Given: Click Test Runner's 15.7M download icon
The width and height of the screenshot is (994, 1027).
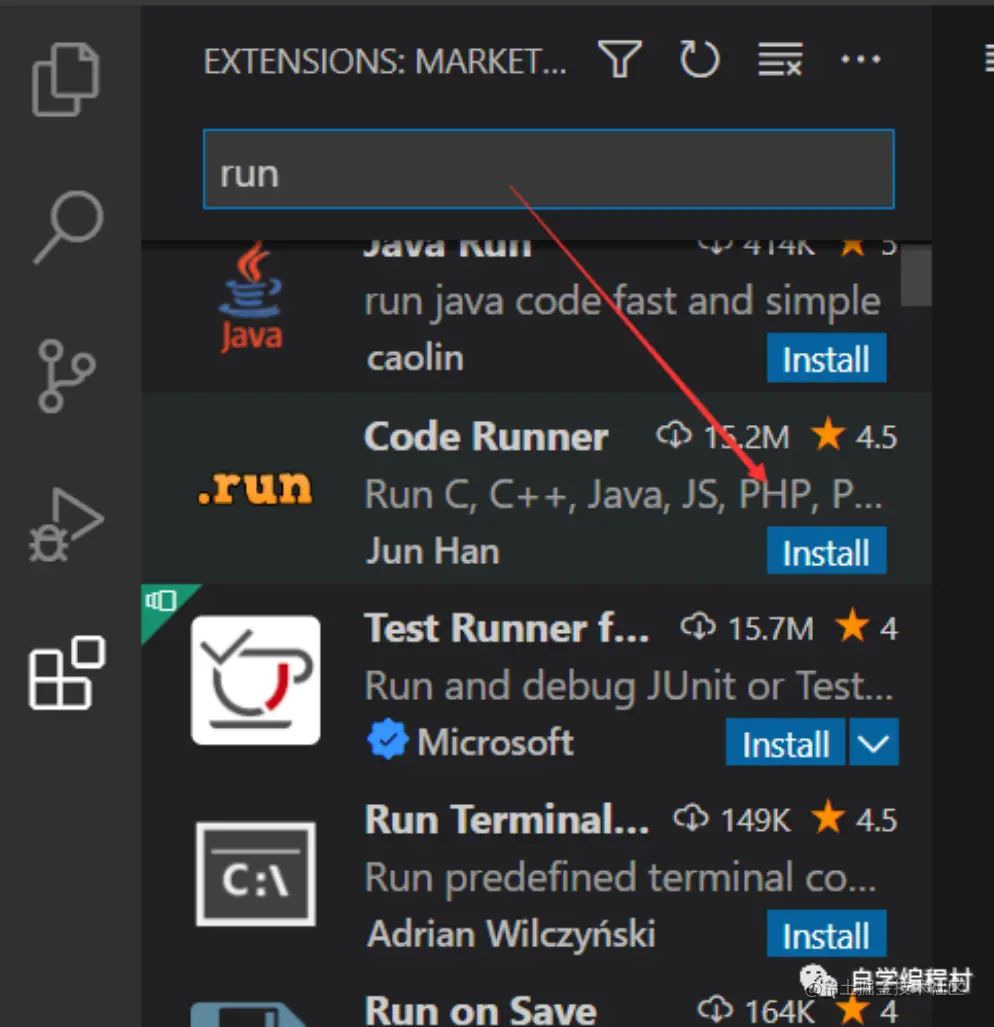Looking at the screenshot, I should (698, 627).
